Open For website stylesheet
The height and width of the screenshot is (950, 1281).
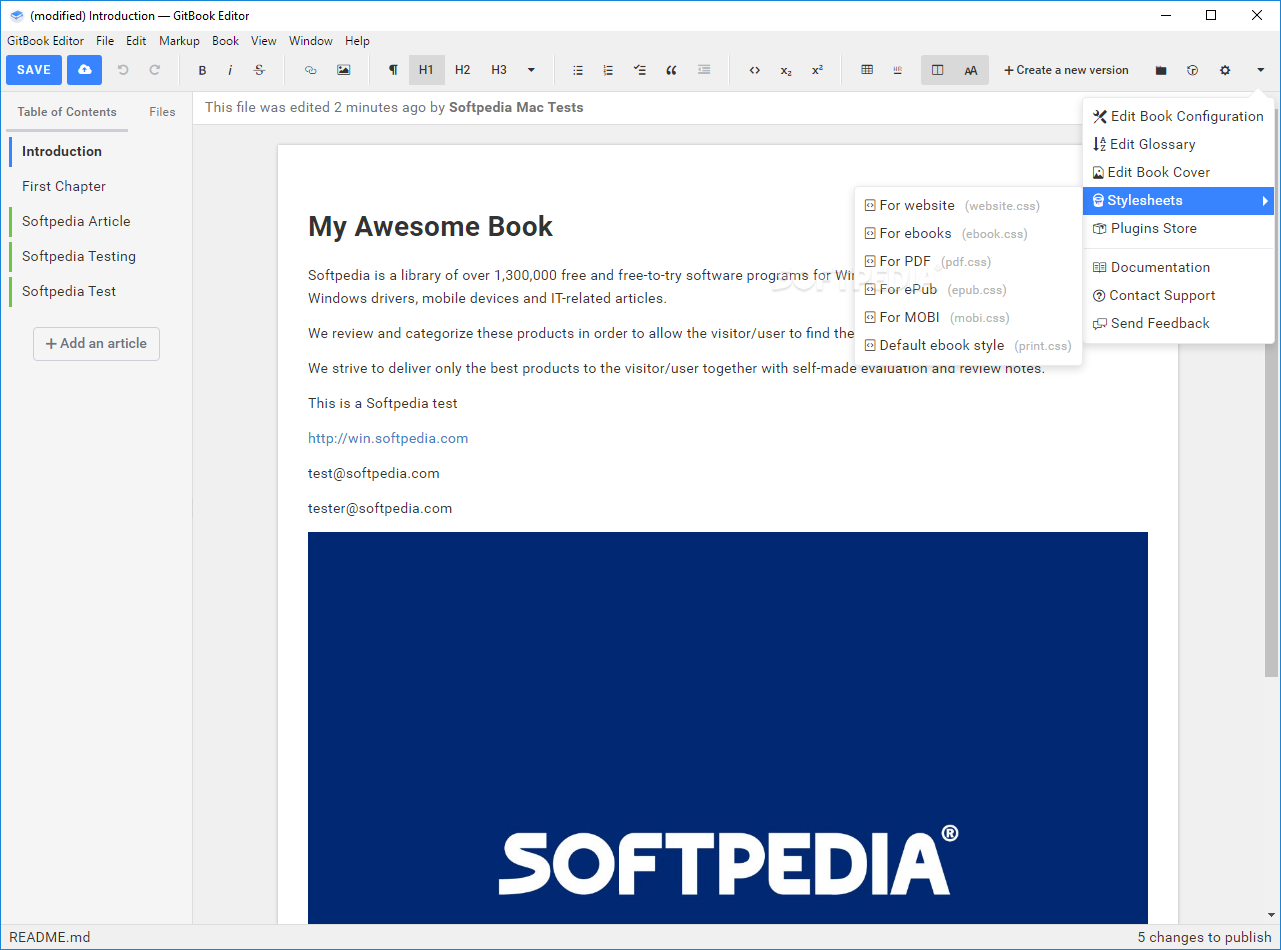point(968,205)
